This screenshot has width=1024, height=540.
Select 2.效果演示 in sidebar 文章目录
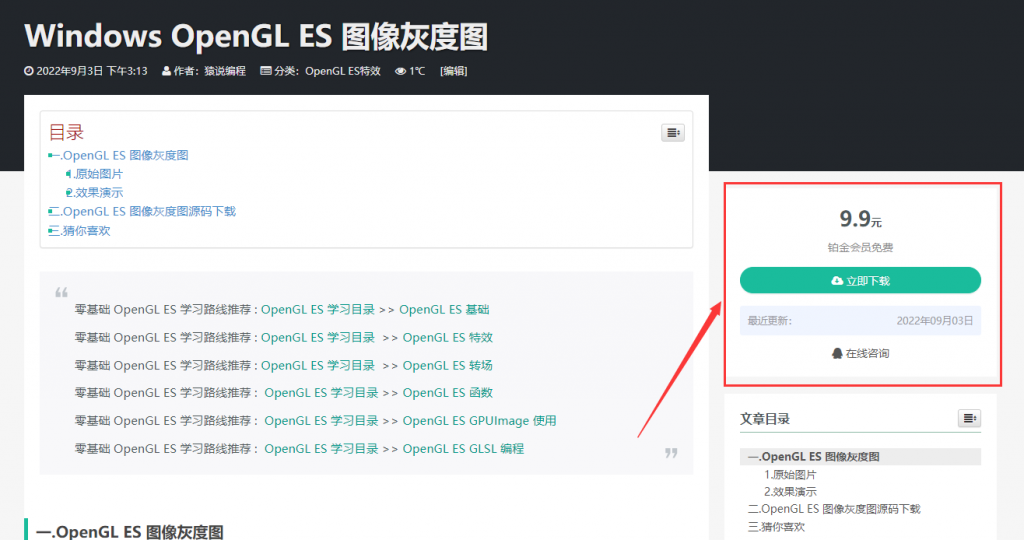click(790, 492)
